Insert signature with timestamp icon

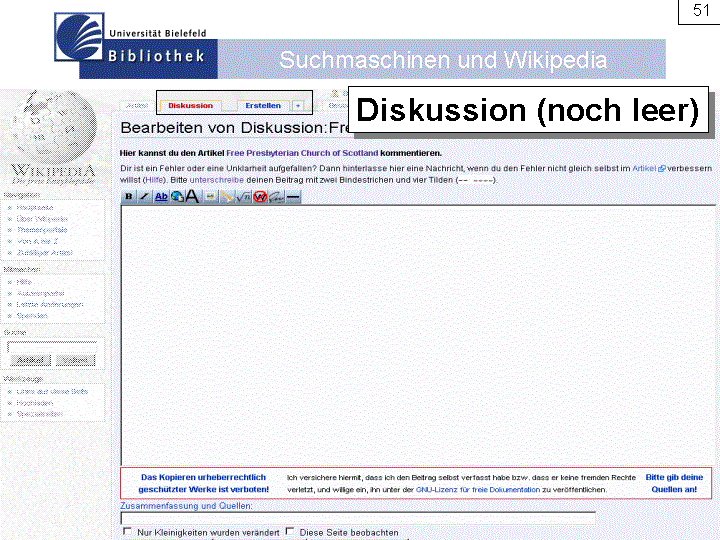point(276,197)
